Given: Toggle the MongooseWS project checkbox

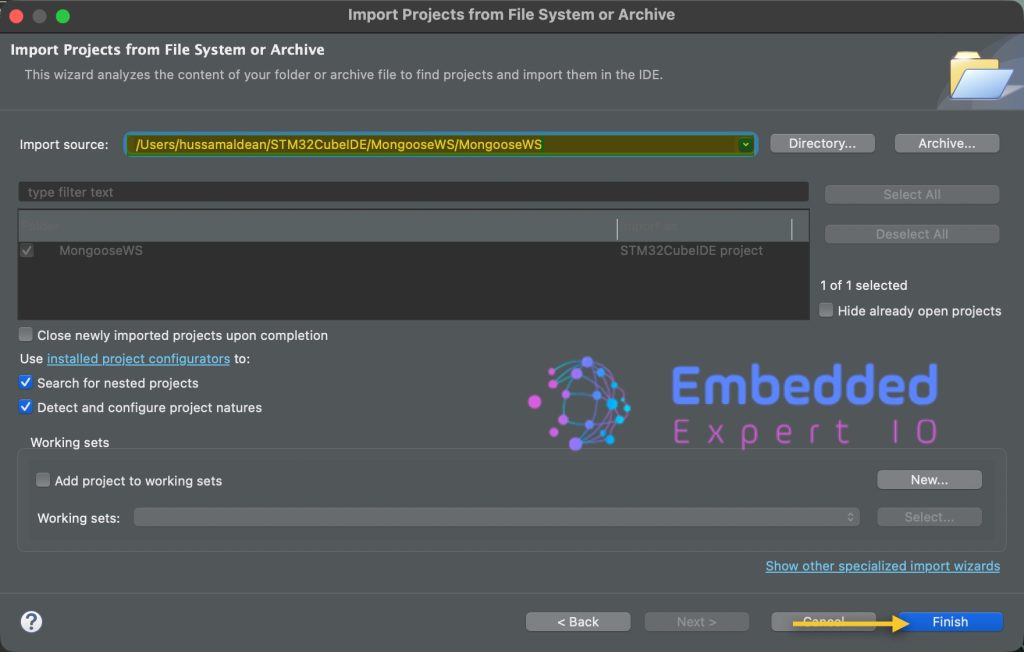Looking at the screenshot, I should 27,251.
